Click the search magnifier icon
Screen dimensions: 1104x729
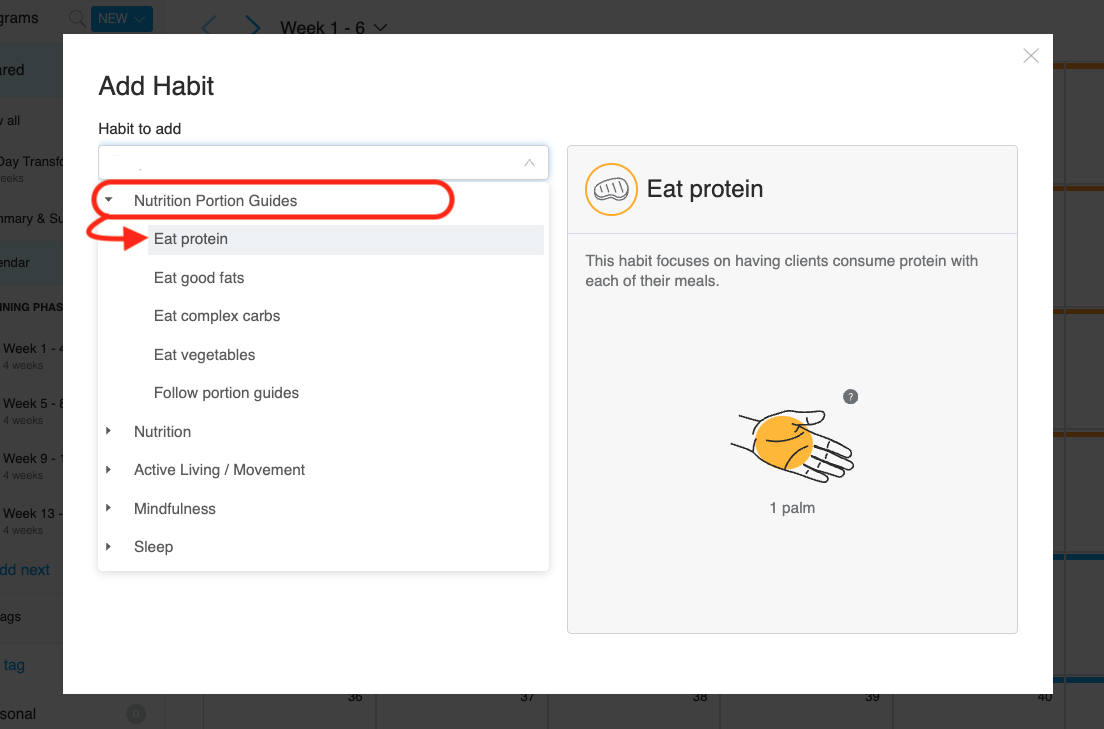76,18
